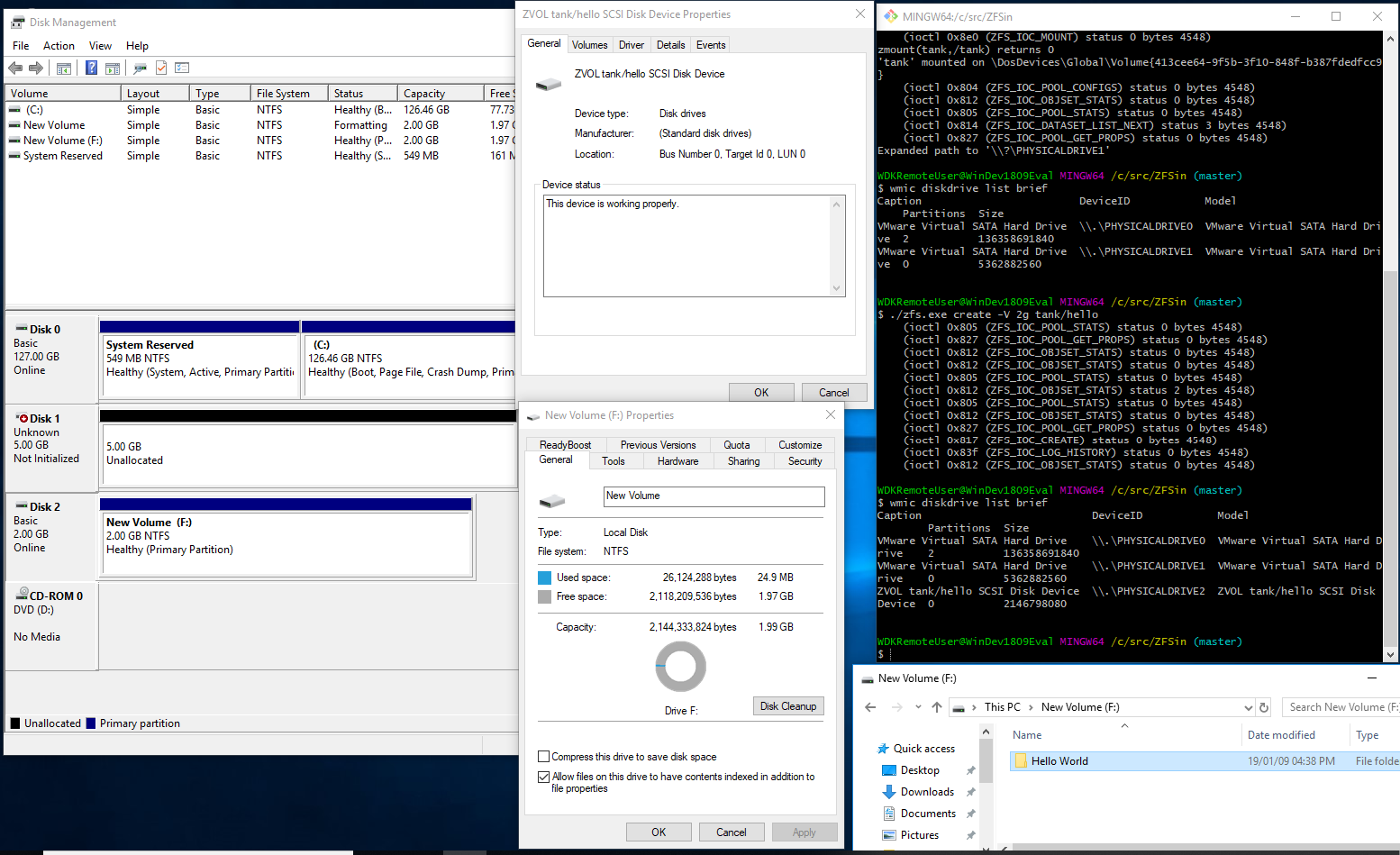Image resolution: width=1400 pixels, height=855 pixels.
Task: Click ZVOL disk device icon in properties
Action: 548,85
